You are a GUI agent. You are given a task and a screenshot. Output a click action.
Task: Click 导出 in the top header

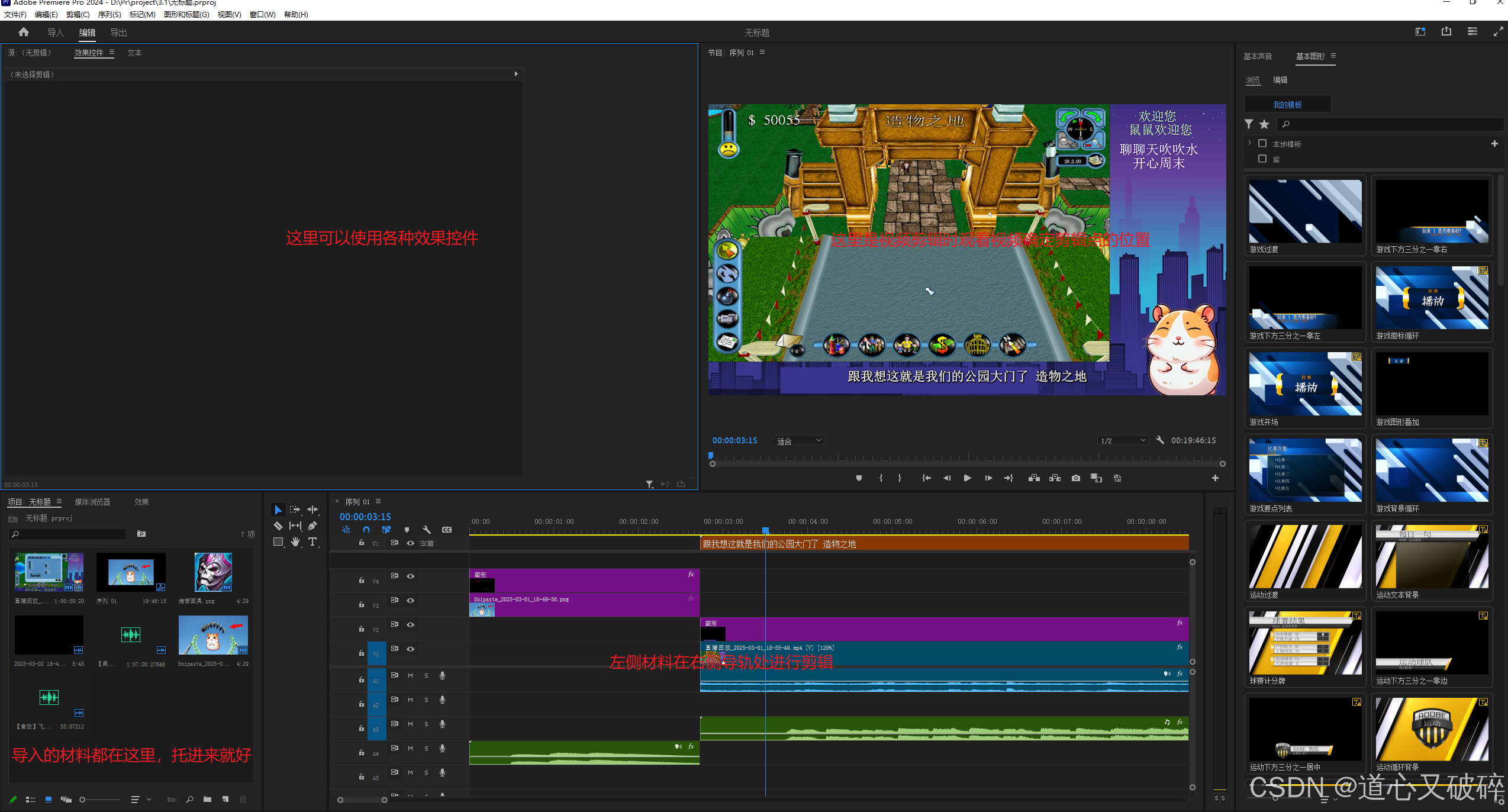coord(118,33)
